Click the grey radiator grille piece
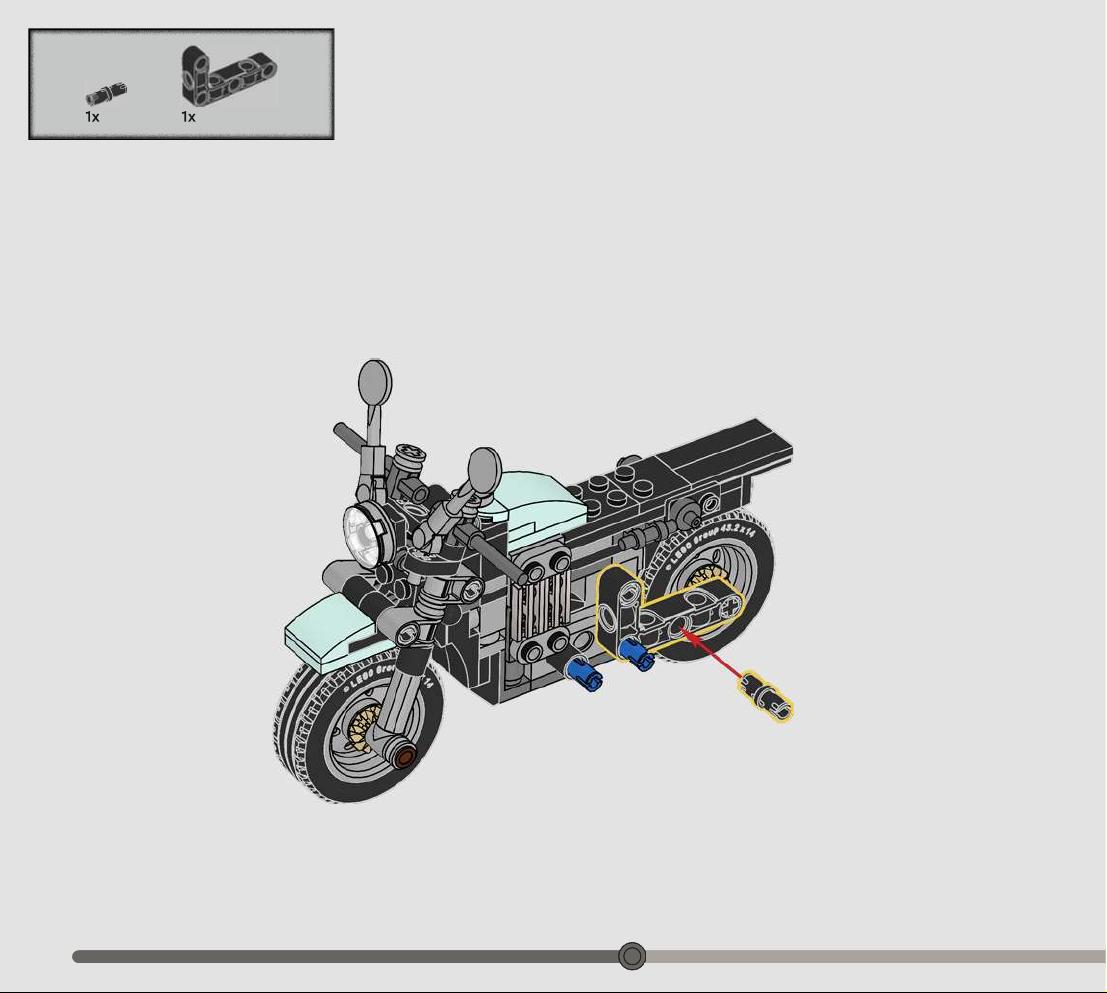Viewport: 1107px width, 993px height. [540, 604]
